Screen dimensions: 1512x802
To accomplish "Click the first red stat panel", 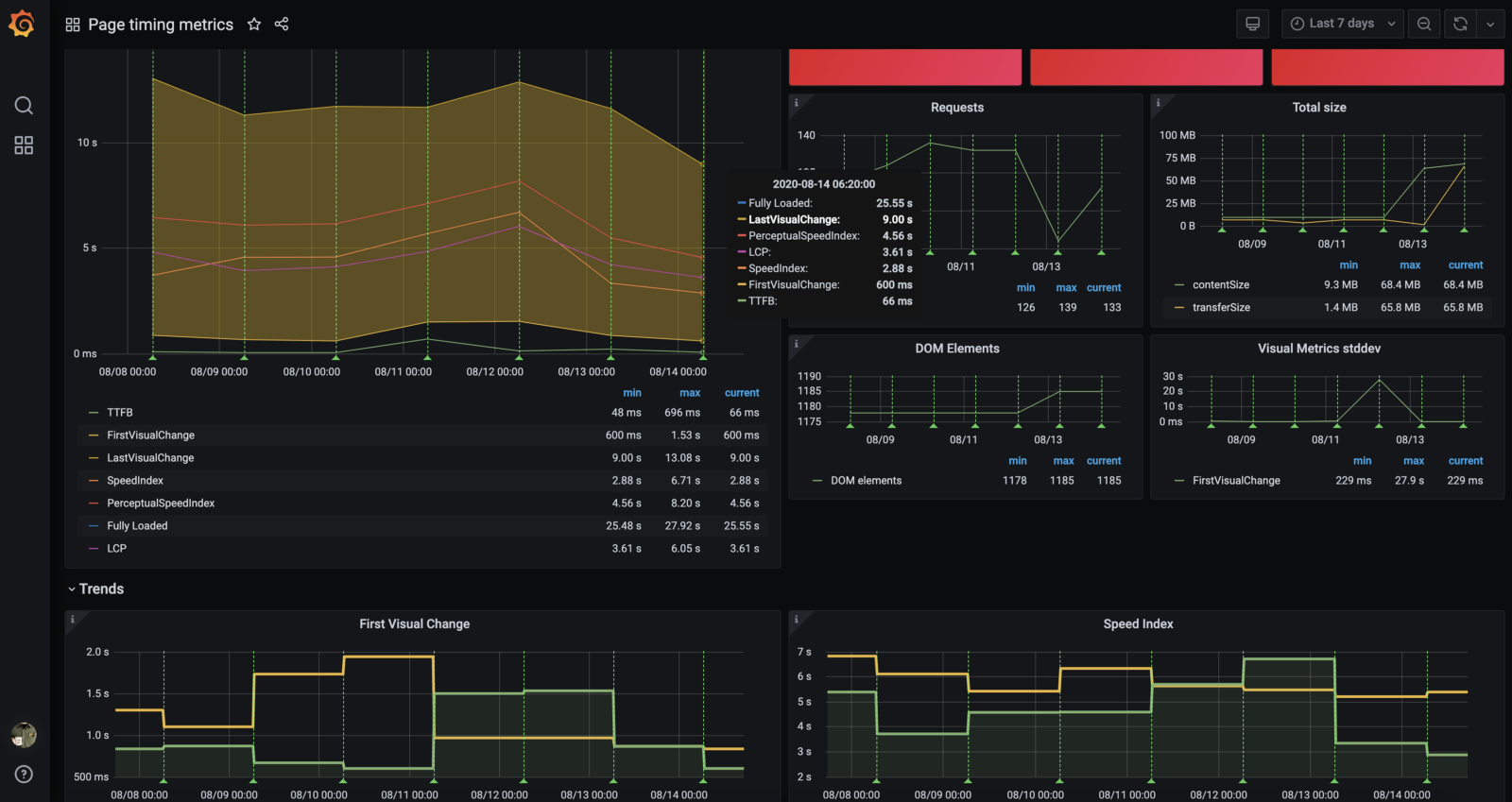I will click(x=905, y=67).
